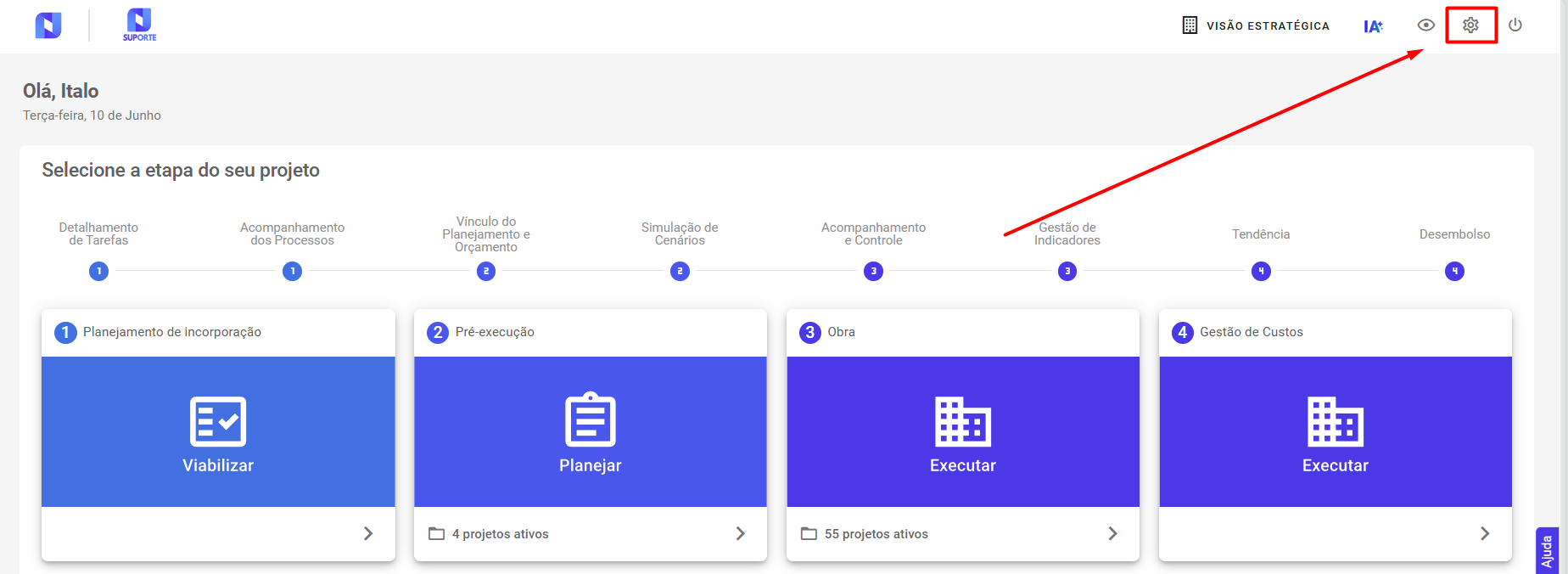1568x574 pixels.
Task: Open the IA assistant icon
Action: [x=1373, y=26]
